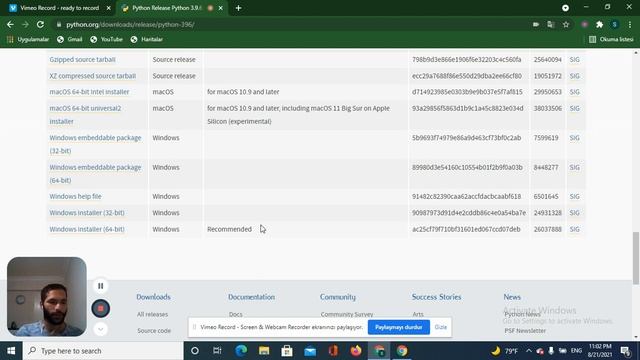The height and width of the screenshot is (360, 640).
Task: Click MD5 sum ac25cf79f710bf31601ed067ccd07deb
Action: point(466,229)
